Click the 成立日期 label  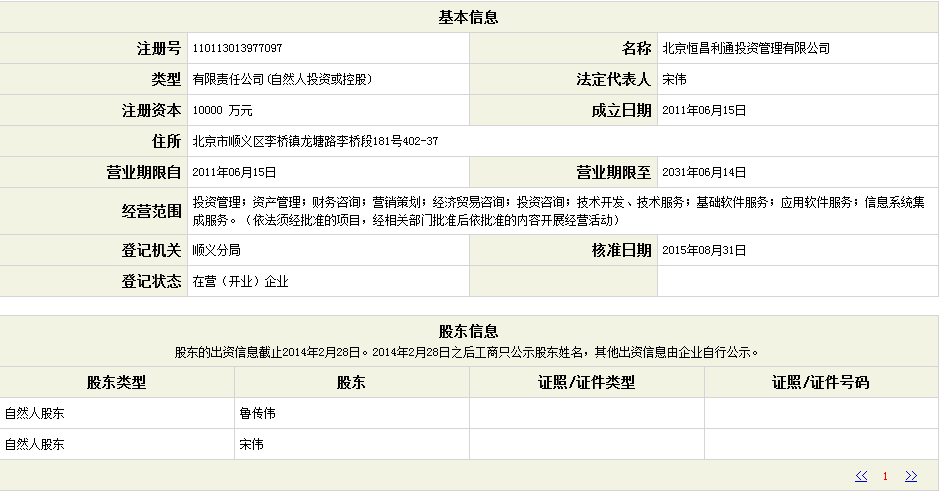pos(621,110)
